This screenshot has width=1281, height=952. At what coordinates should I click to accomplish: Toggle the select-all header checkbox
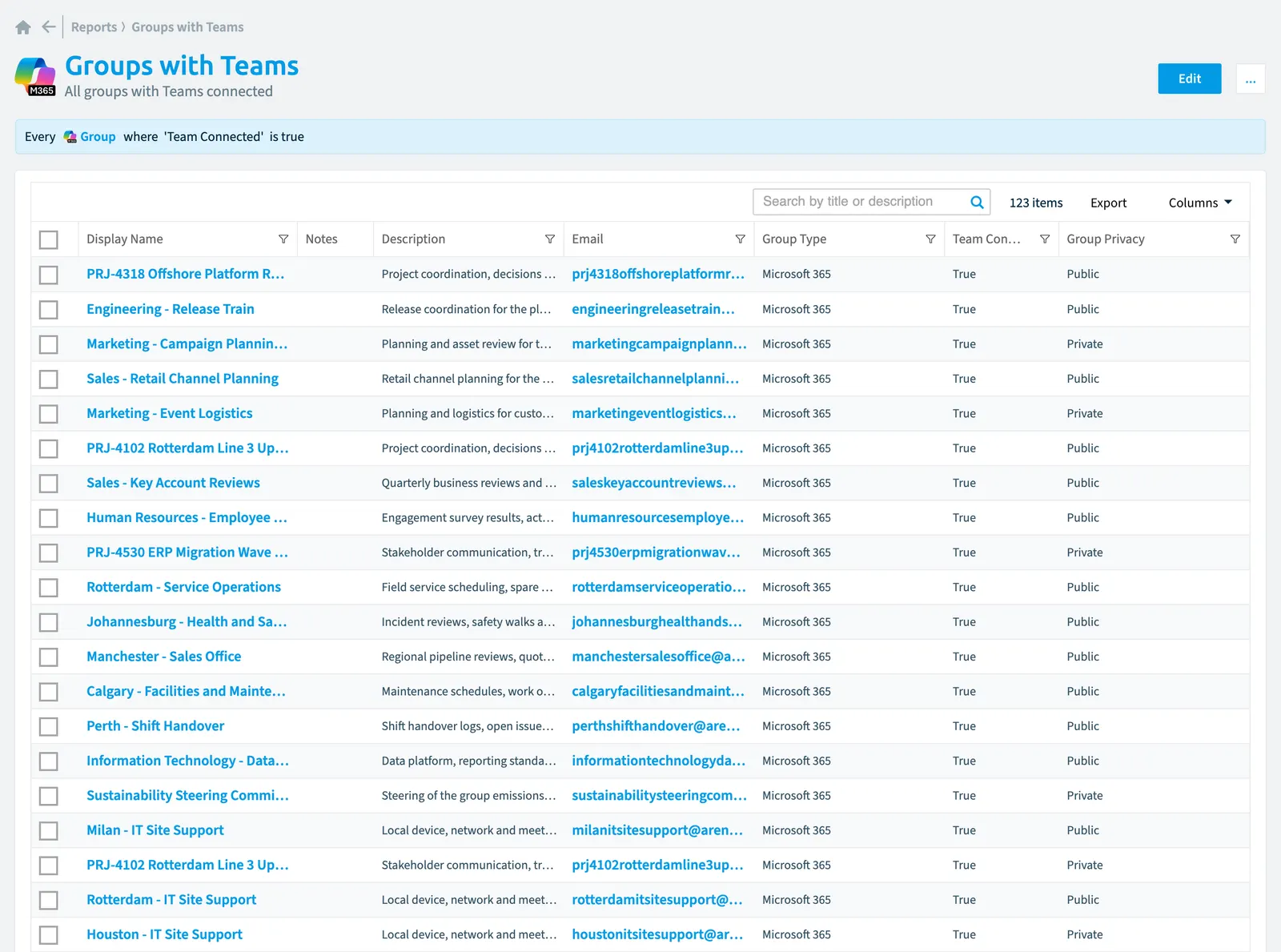[x=49, y=239]
